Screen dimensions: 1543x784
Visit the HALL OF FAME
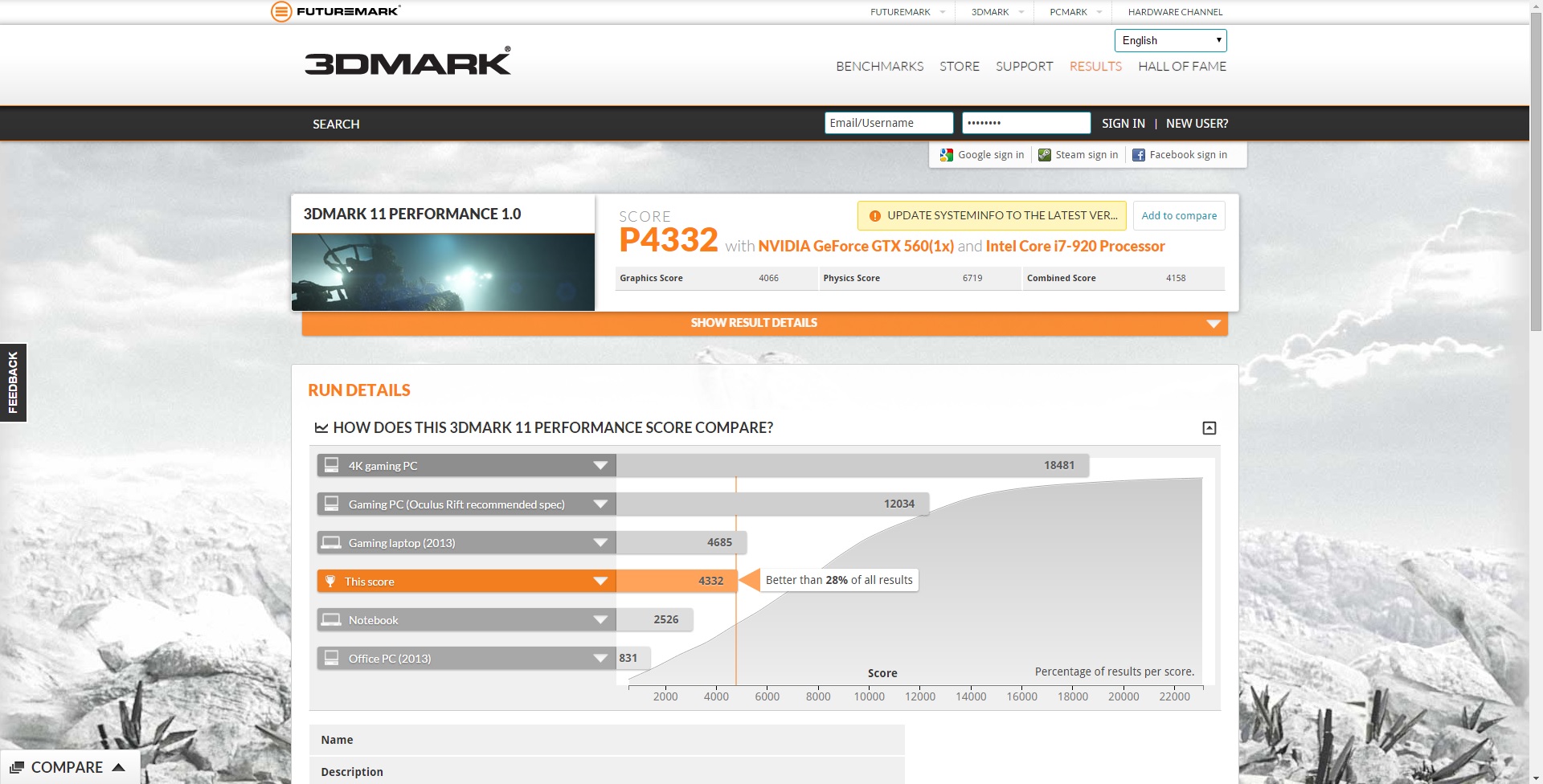pos(1182,67)
